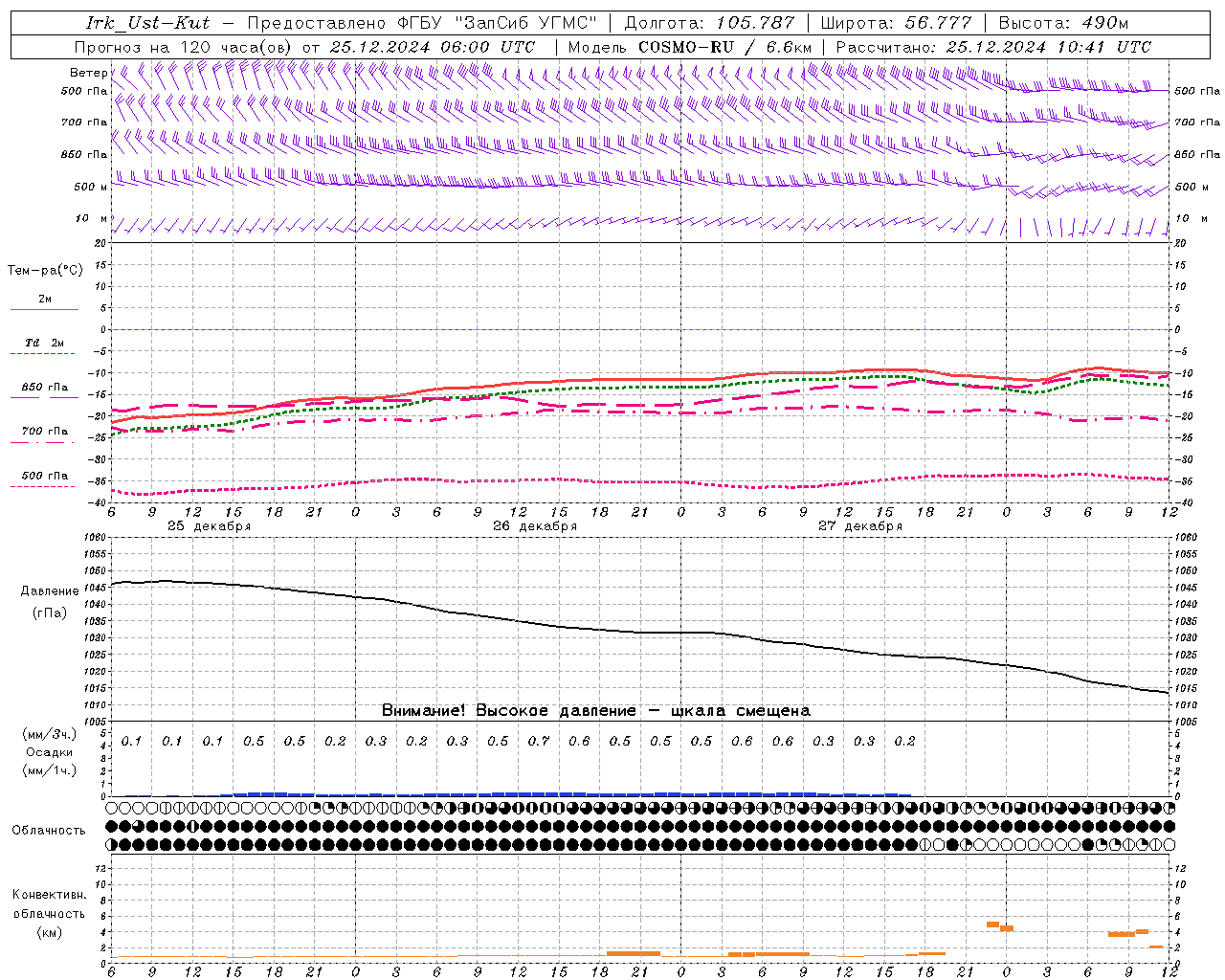
Task: Click the Высота: 490м value
Action: 1063,23
